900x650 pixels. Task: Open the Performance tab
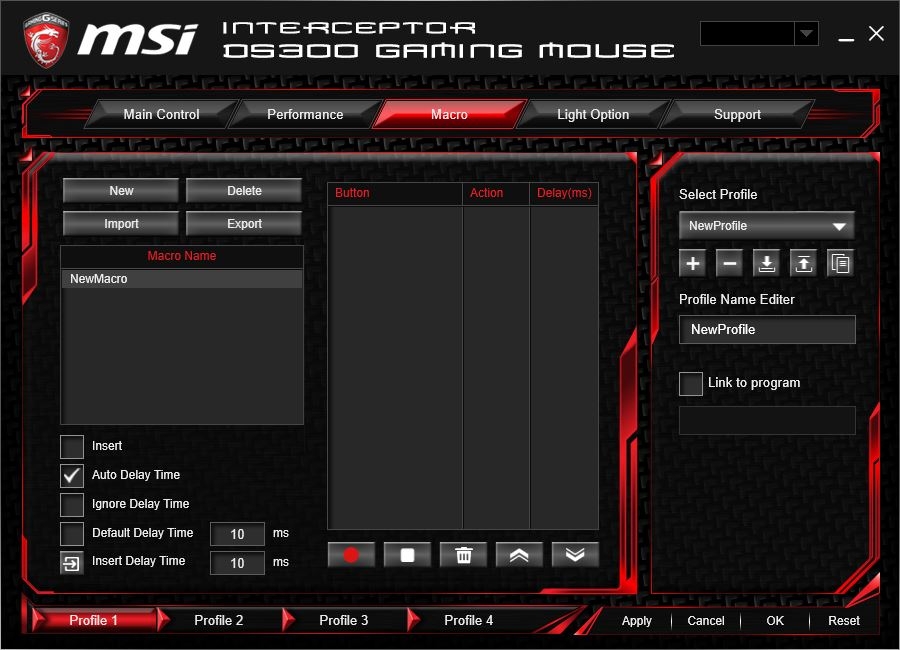(x=305, y=114)
